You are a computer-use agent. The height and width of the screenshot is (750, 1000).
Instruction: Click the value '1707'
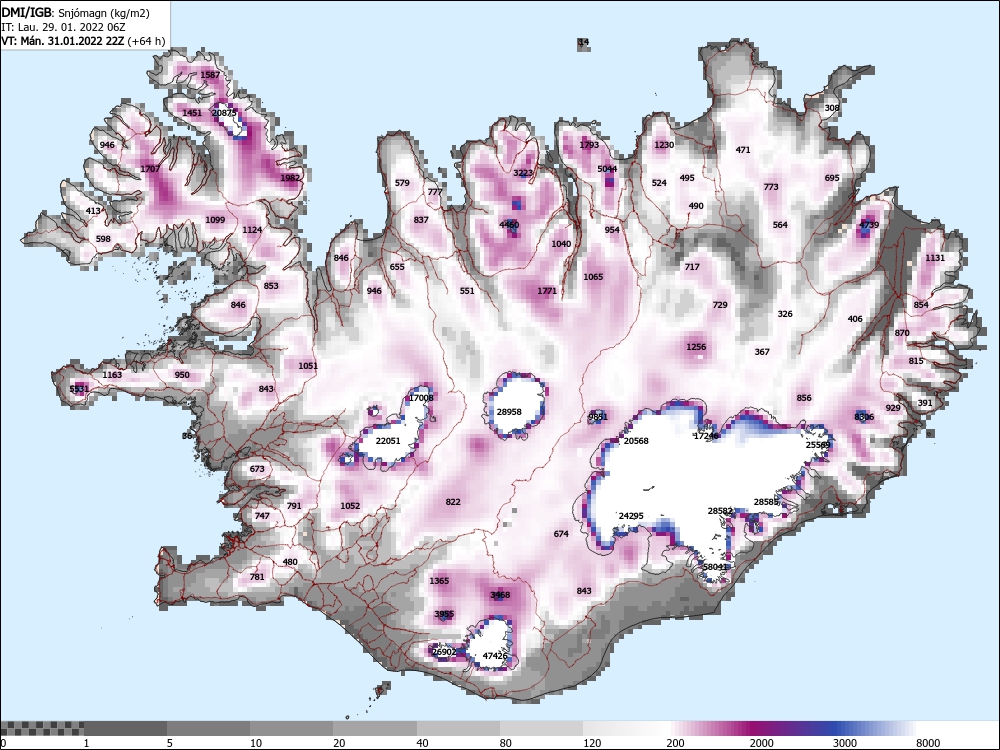click(x=150, y=169)
